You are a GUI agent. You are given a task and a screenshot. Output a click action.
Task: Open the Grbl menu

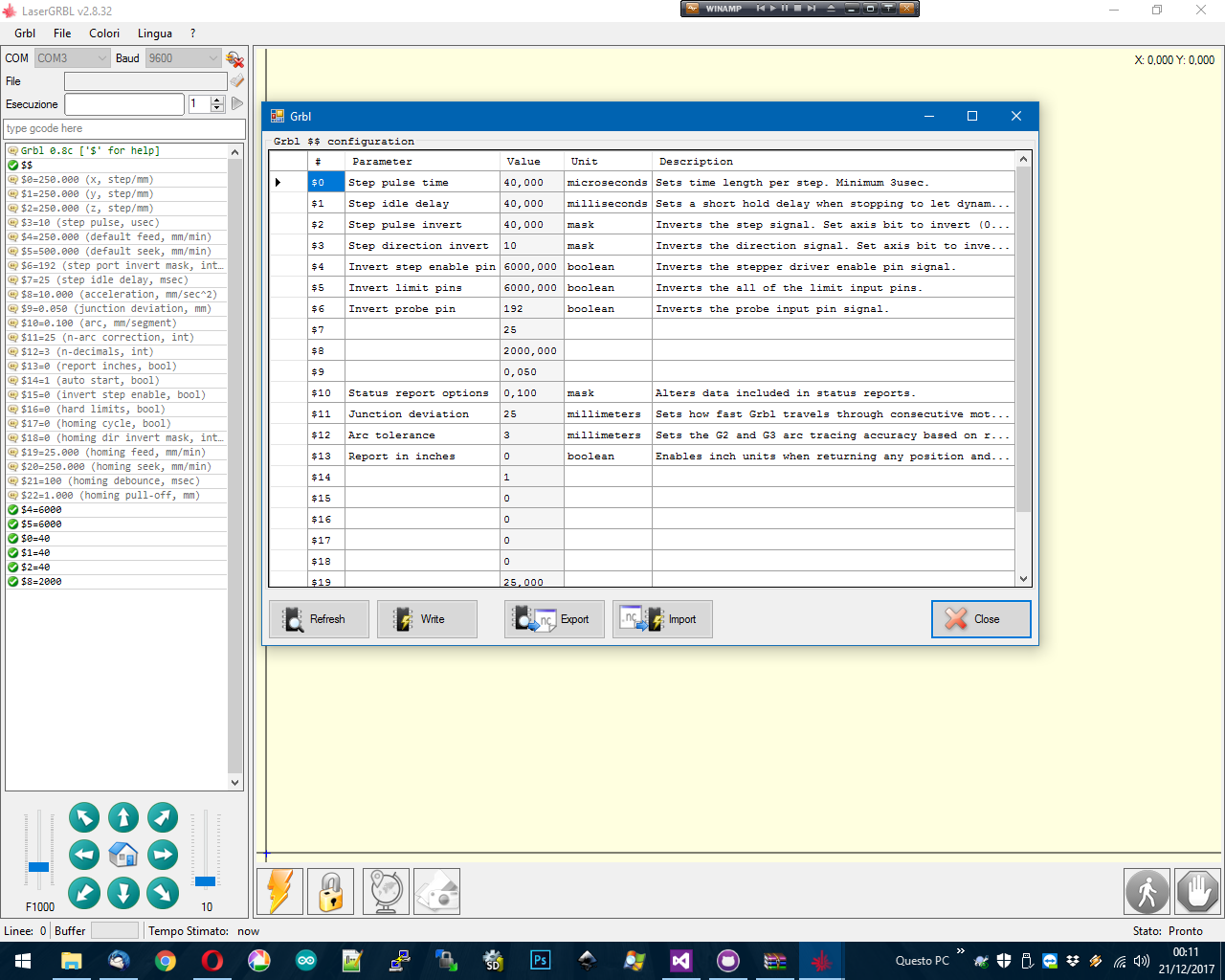point(25,33)
